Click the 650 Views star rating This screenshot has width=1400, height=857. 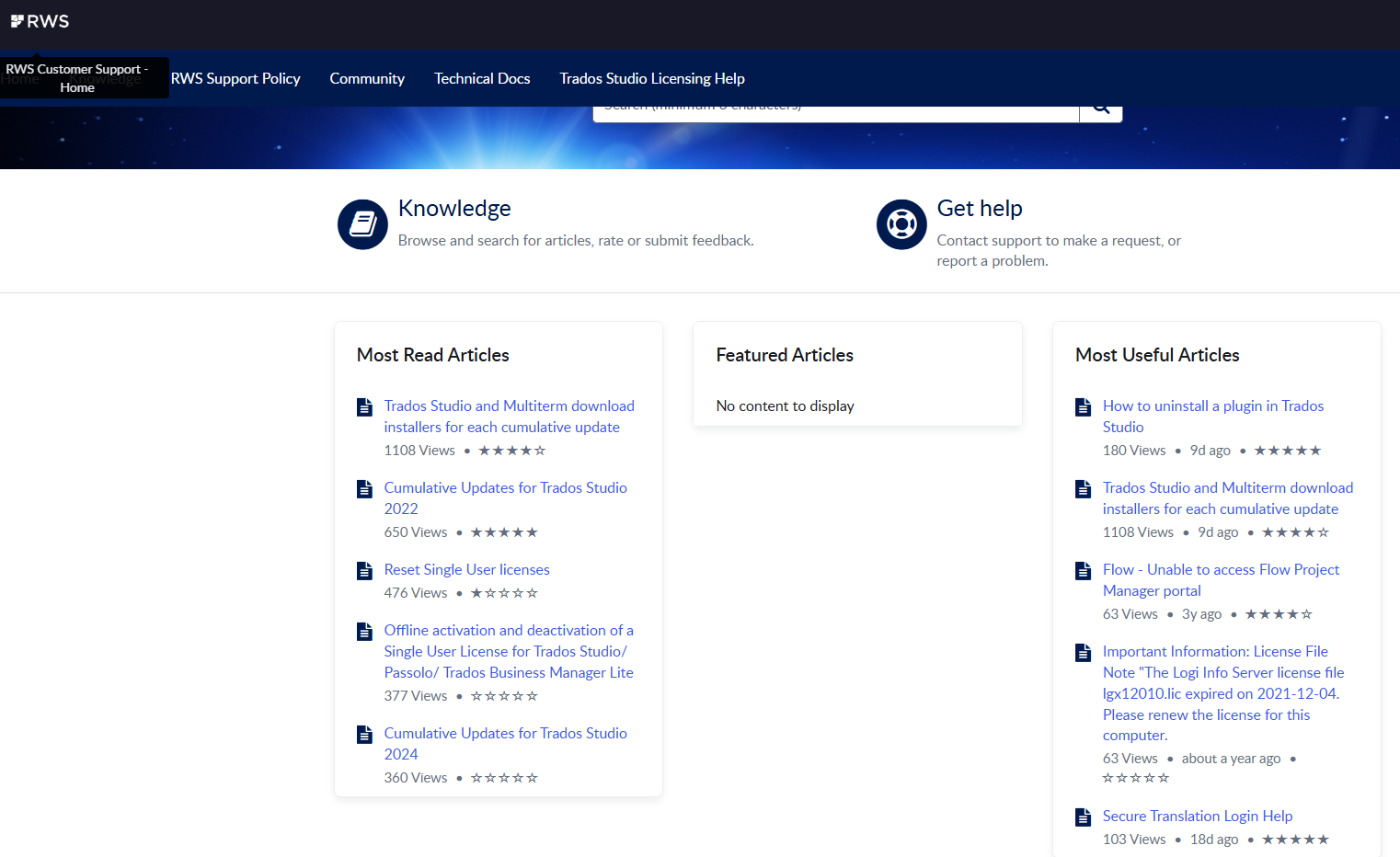pyautogui.click(x=504, y=532)
